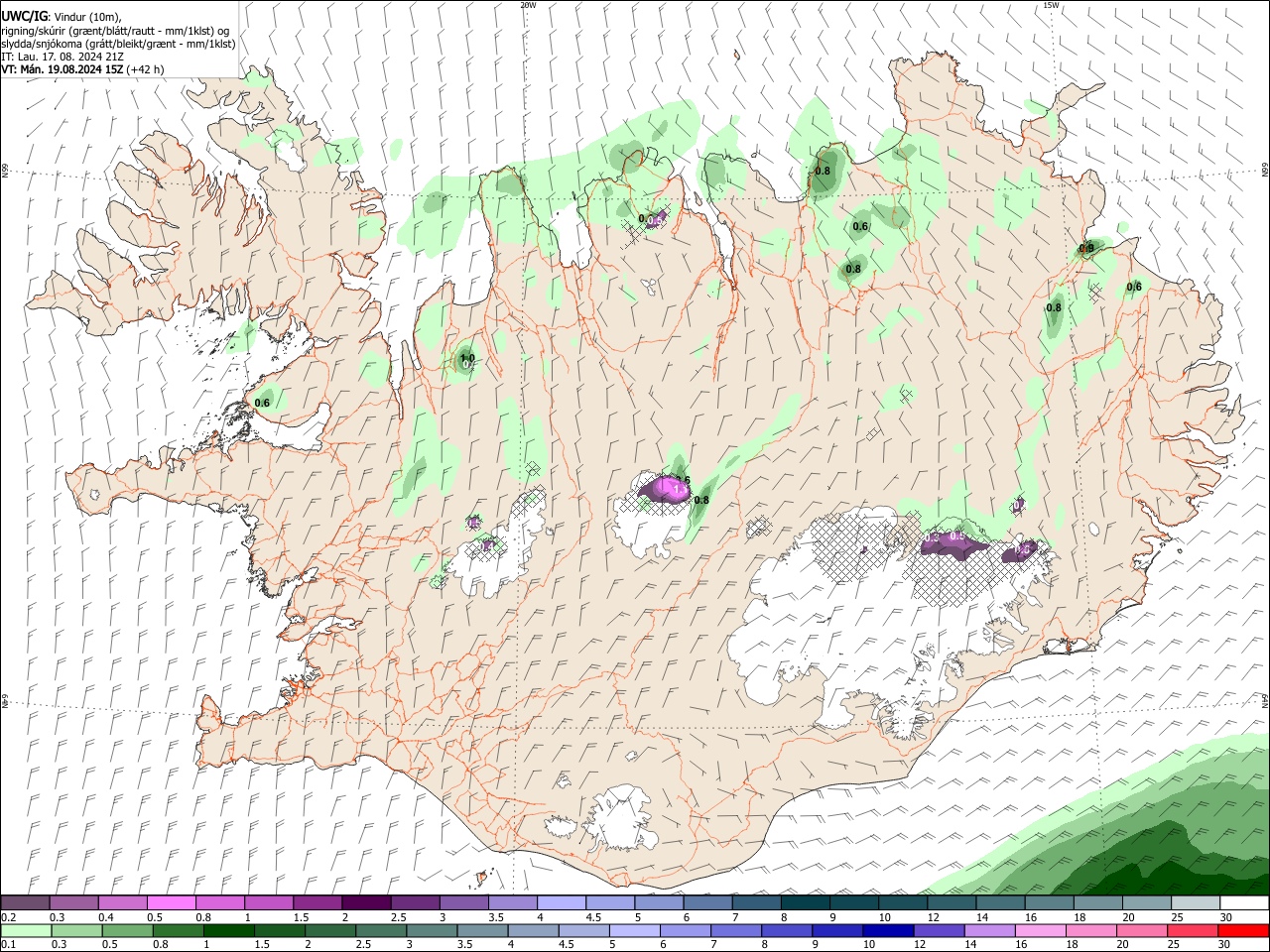The height and width of the screenshot is (952, 1270).
Task: Click the 'IT: Lau. 17. 08. 2024 21Z' line
Action: [63, 57]
